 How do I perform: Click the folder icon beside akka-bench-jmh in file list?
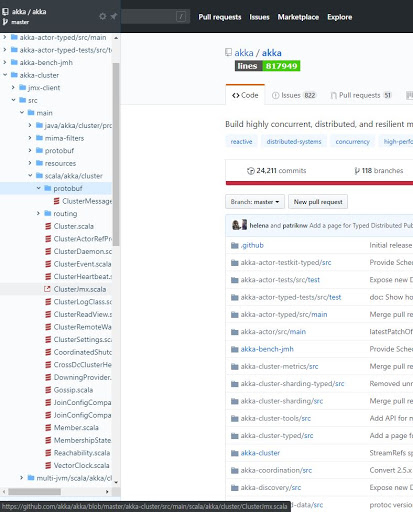tap(235, 349)
